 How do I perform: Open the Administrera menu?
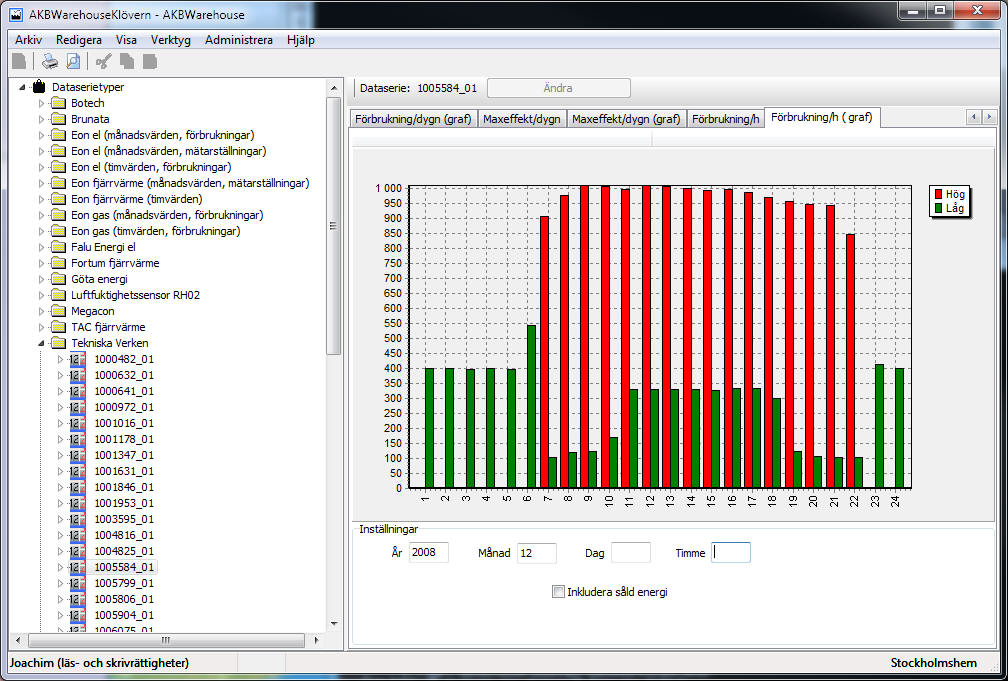(x=238, y=40)
